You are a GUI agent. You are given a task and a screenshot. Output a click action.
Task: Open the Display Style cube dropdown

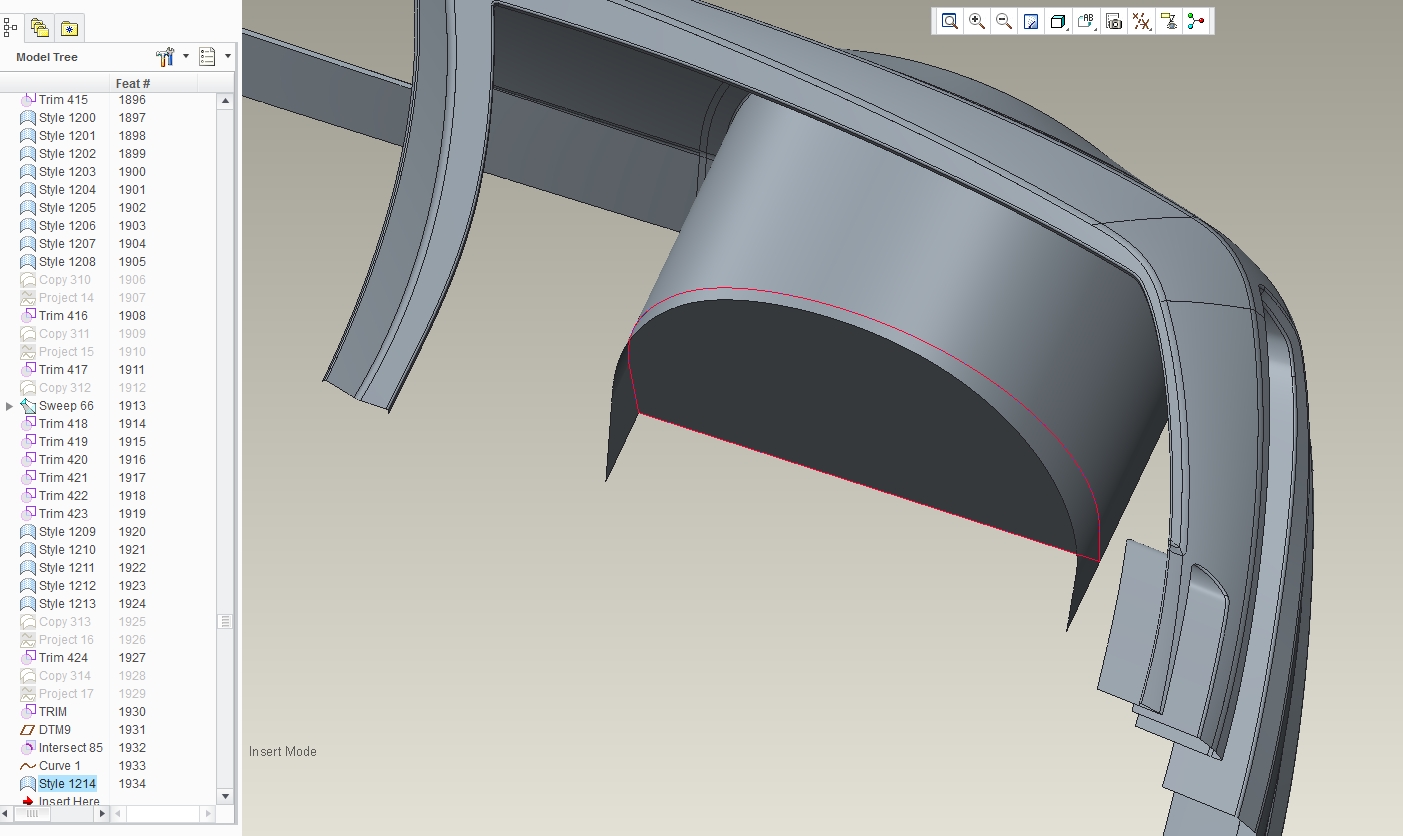1058,21
